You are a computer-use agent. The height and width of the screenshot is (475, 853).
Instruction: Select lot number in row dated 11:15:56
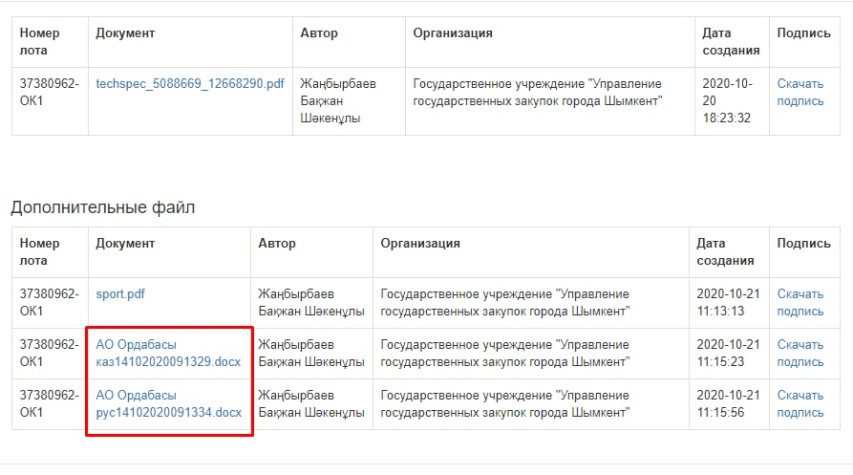[49, 404]
